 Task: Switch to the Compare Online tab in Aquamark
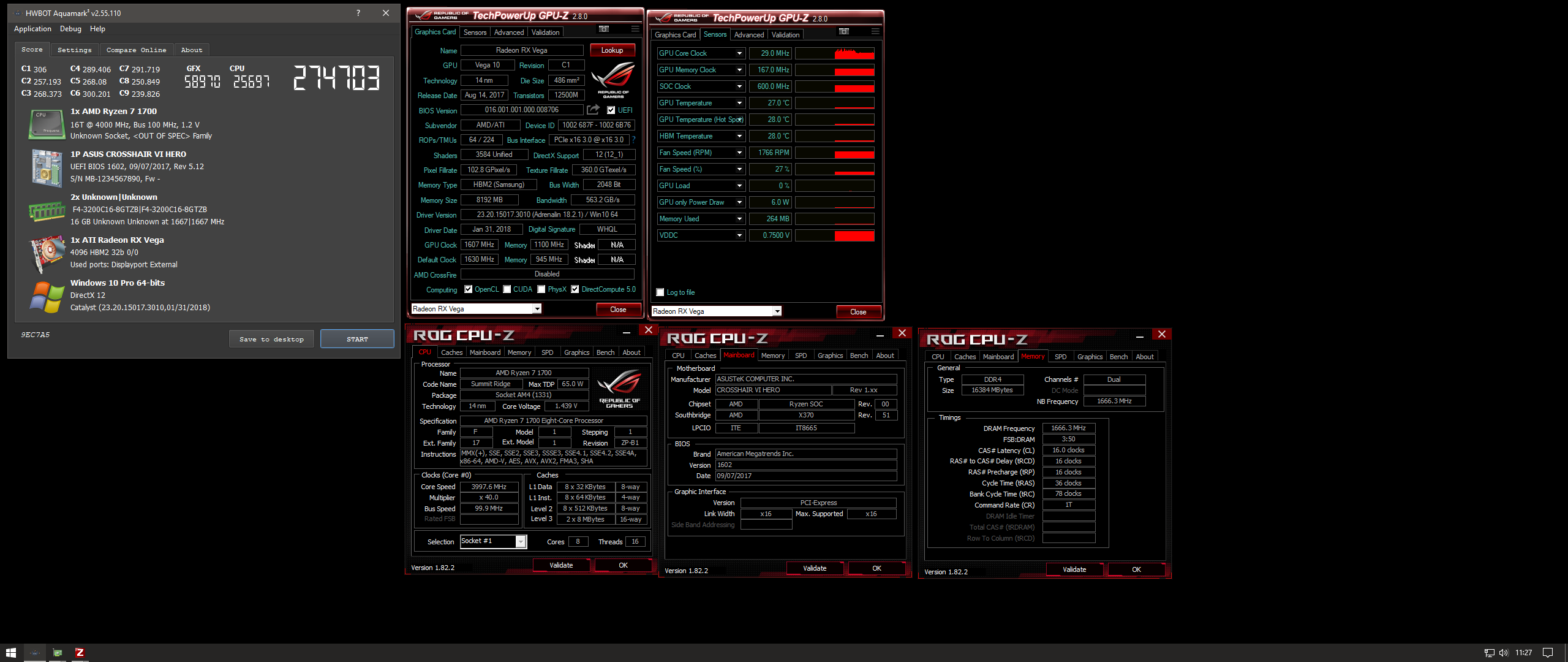point(136,50)
